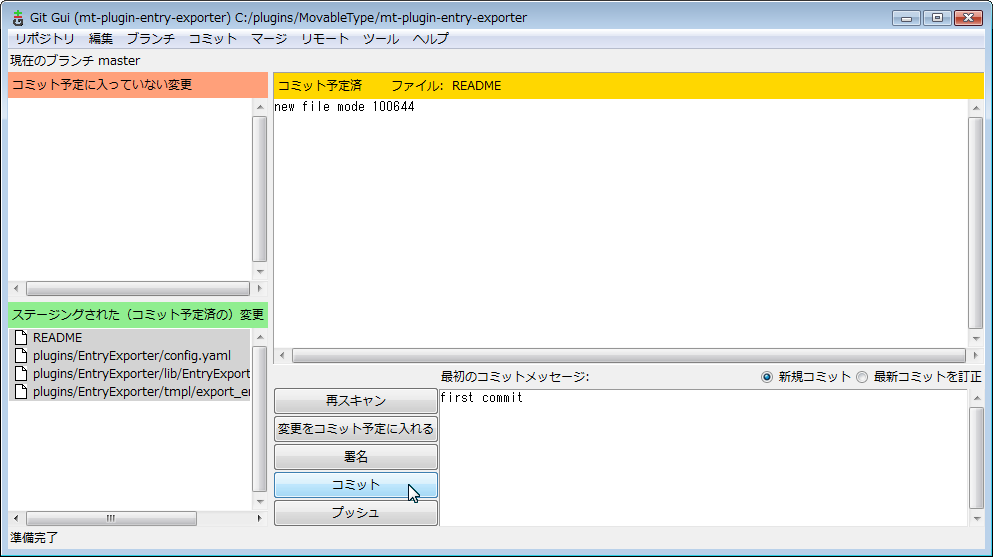
Task: Click the 'new file mode 100644' diff line
Action: (x=345, y=106)
